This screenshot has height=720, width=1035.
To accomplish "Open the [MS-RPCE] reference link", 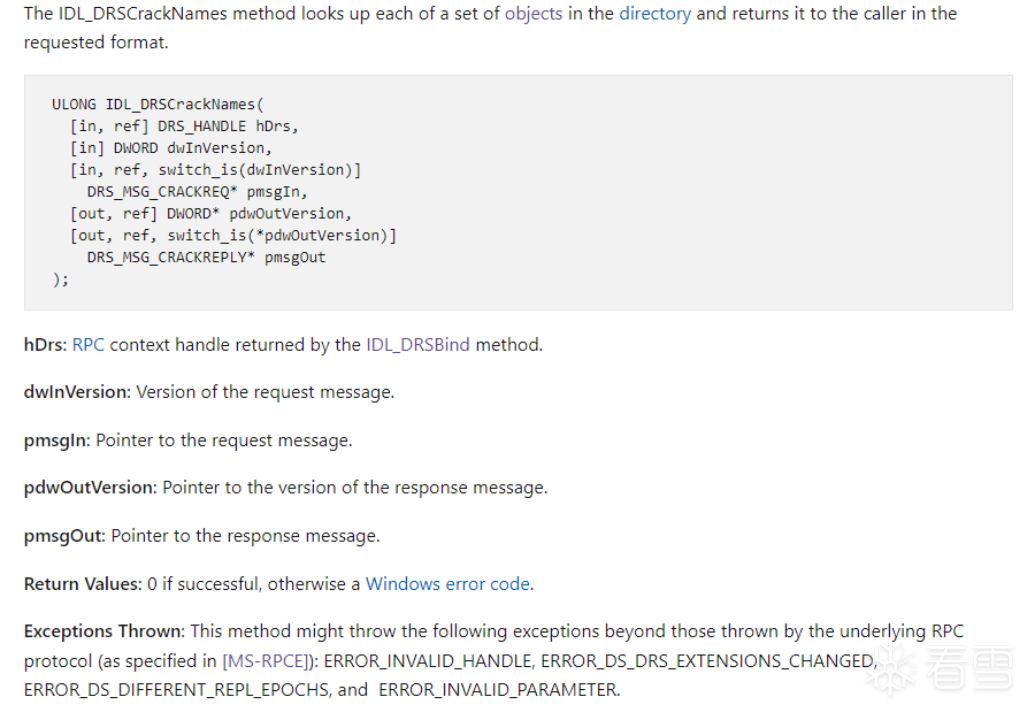I will tap(267, 661).
